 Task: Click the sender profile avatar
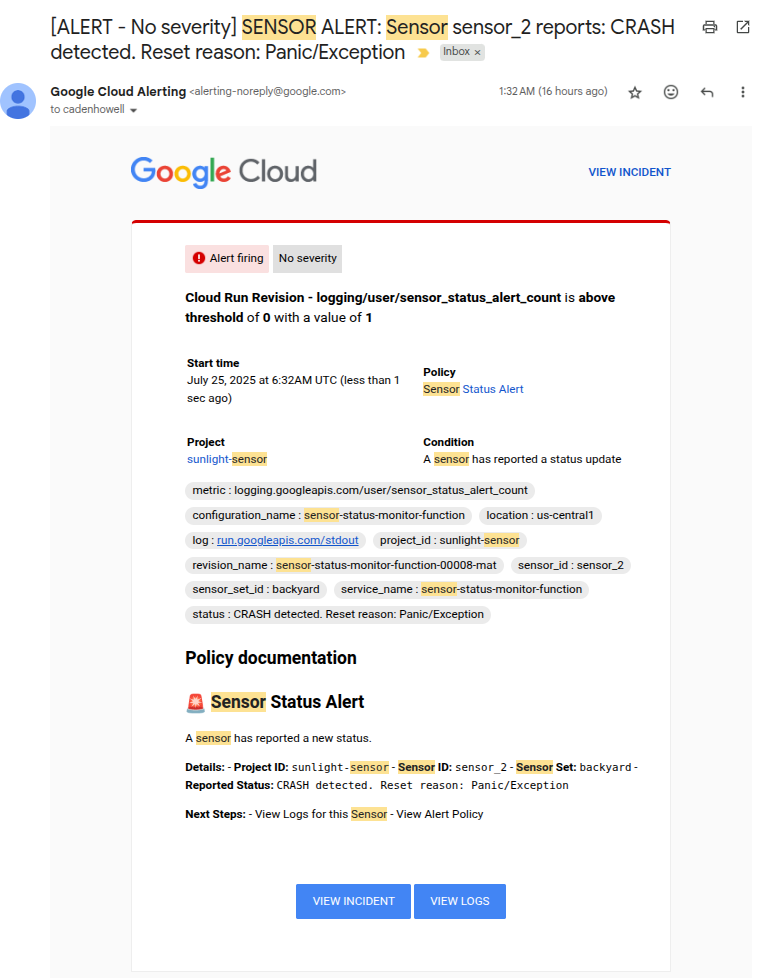(18, 101)
